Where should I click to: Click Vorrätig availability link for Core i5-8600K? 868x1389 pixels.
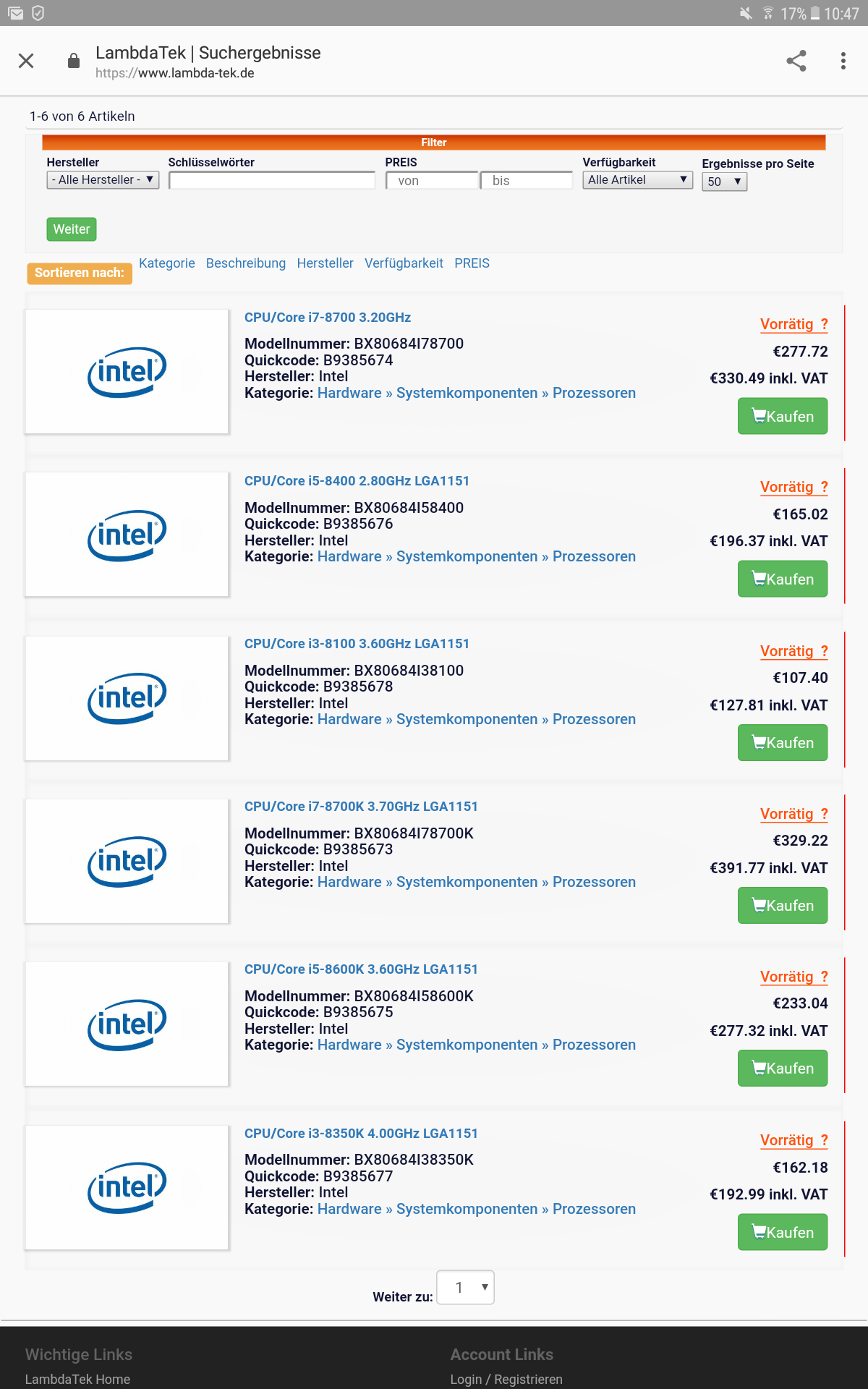pos(787,977)
